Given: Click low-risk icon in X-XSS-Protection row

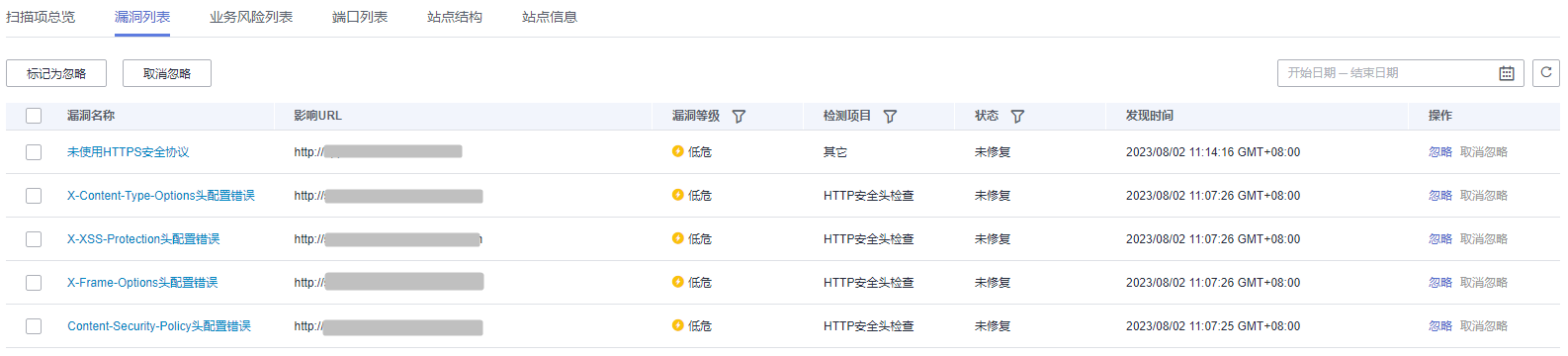Looking at the screenshot, I should (x=677, y=238).
